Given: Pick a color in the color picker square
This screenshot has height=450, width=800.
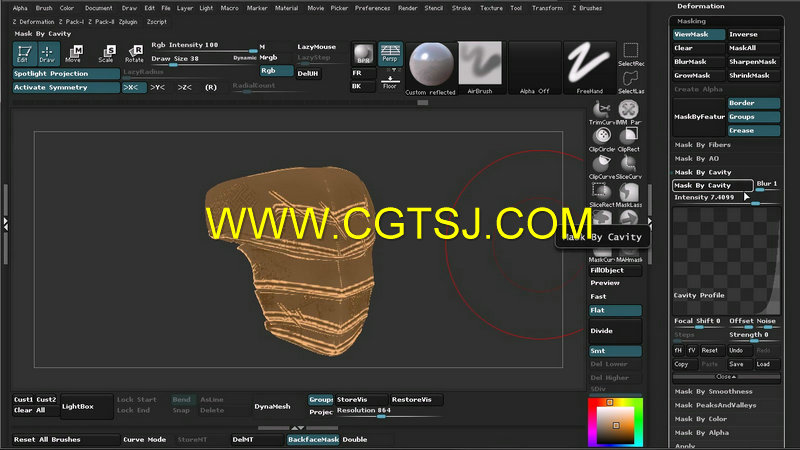Looking at the screenshot, I should pos(616,425).
